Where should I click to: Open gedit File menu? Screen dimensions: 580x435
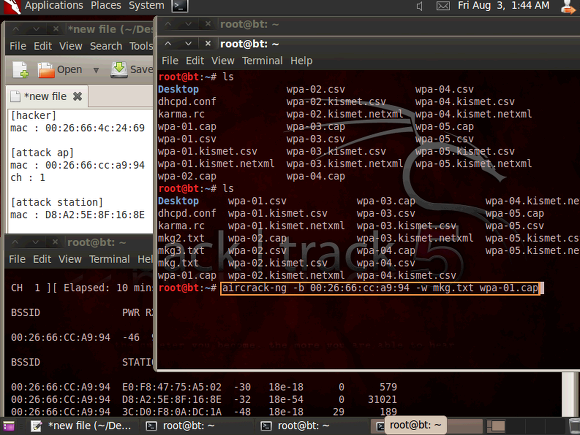pos(17,46)
